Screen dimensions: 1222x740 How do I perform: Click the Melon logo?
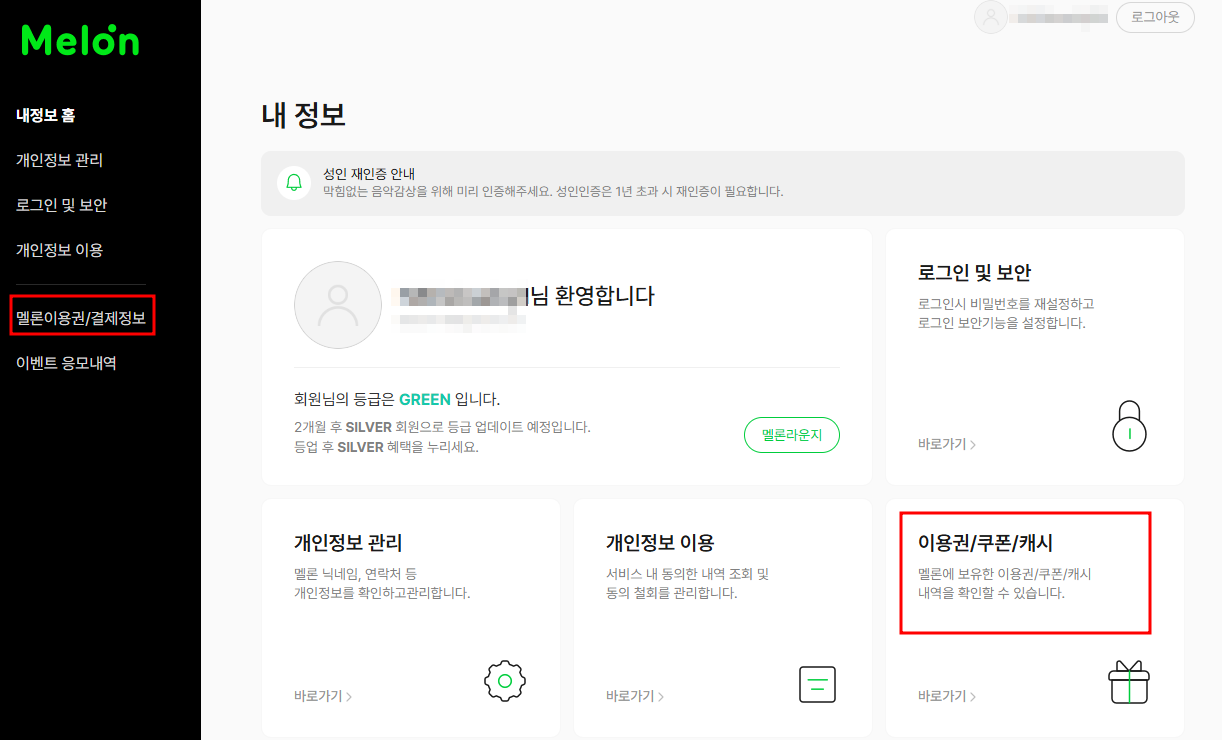[80, 39]
